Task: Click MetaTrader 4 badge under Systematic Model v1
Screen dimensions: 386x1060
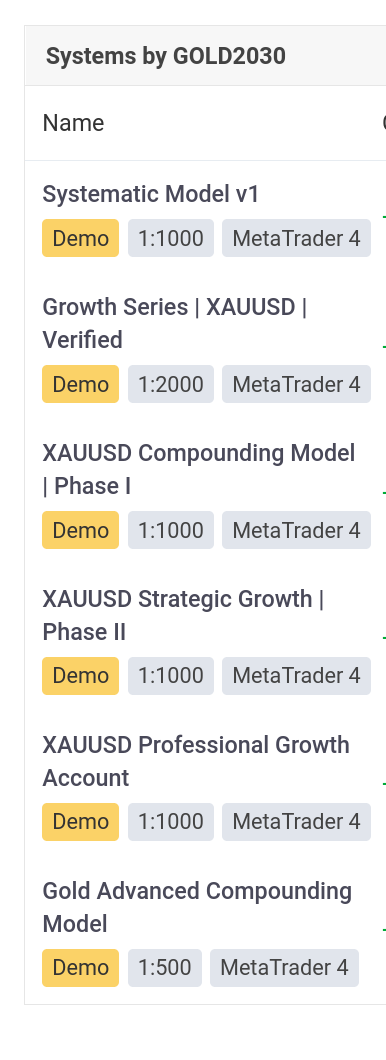Action: pyautogui.click(x=296, y=238)
